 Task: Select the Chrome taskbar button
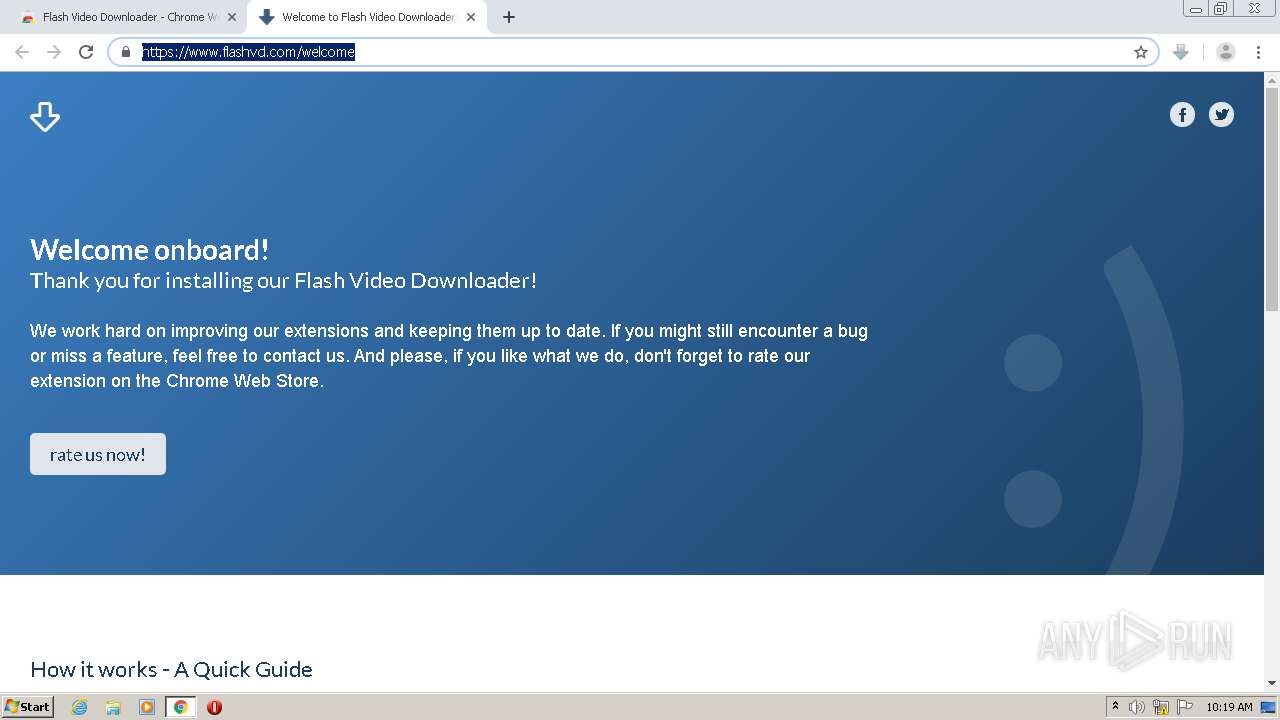coord(180,707)
